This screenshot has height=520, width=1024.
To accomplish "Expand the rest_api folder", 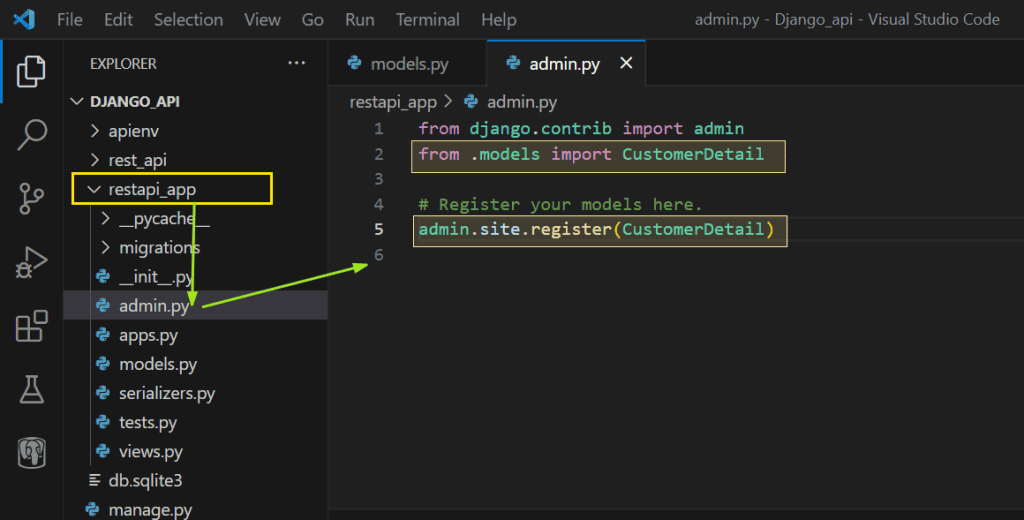I will (95, 160).
